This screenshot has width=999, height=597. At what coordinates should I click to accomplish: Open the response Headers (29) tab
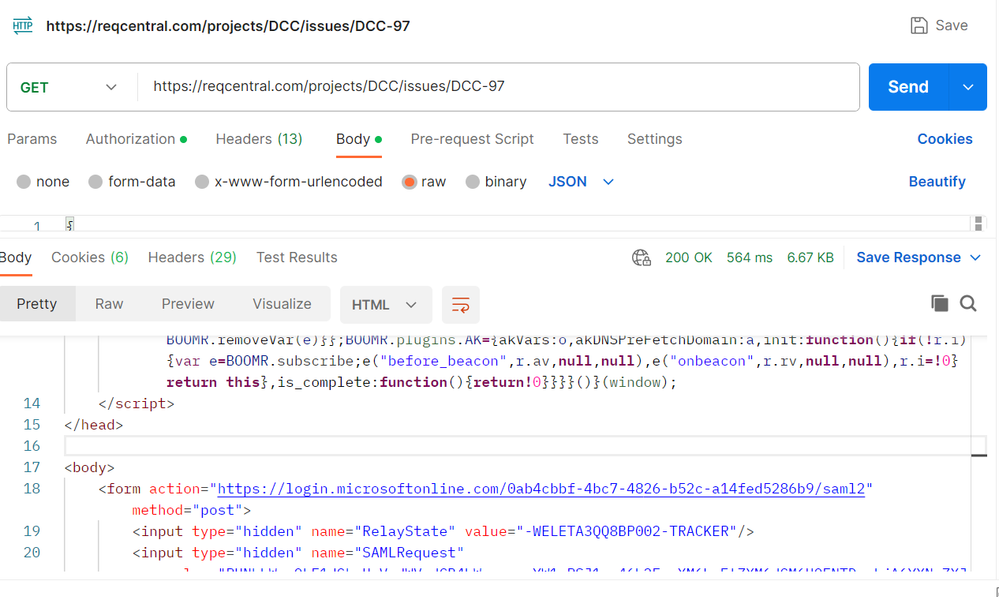tap(192, 257)
